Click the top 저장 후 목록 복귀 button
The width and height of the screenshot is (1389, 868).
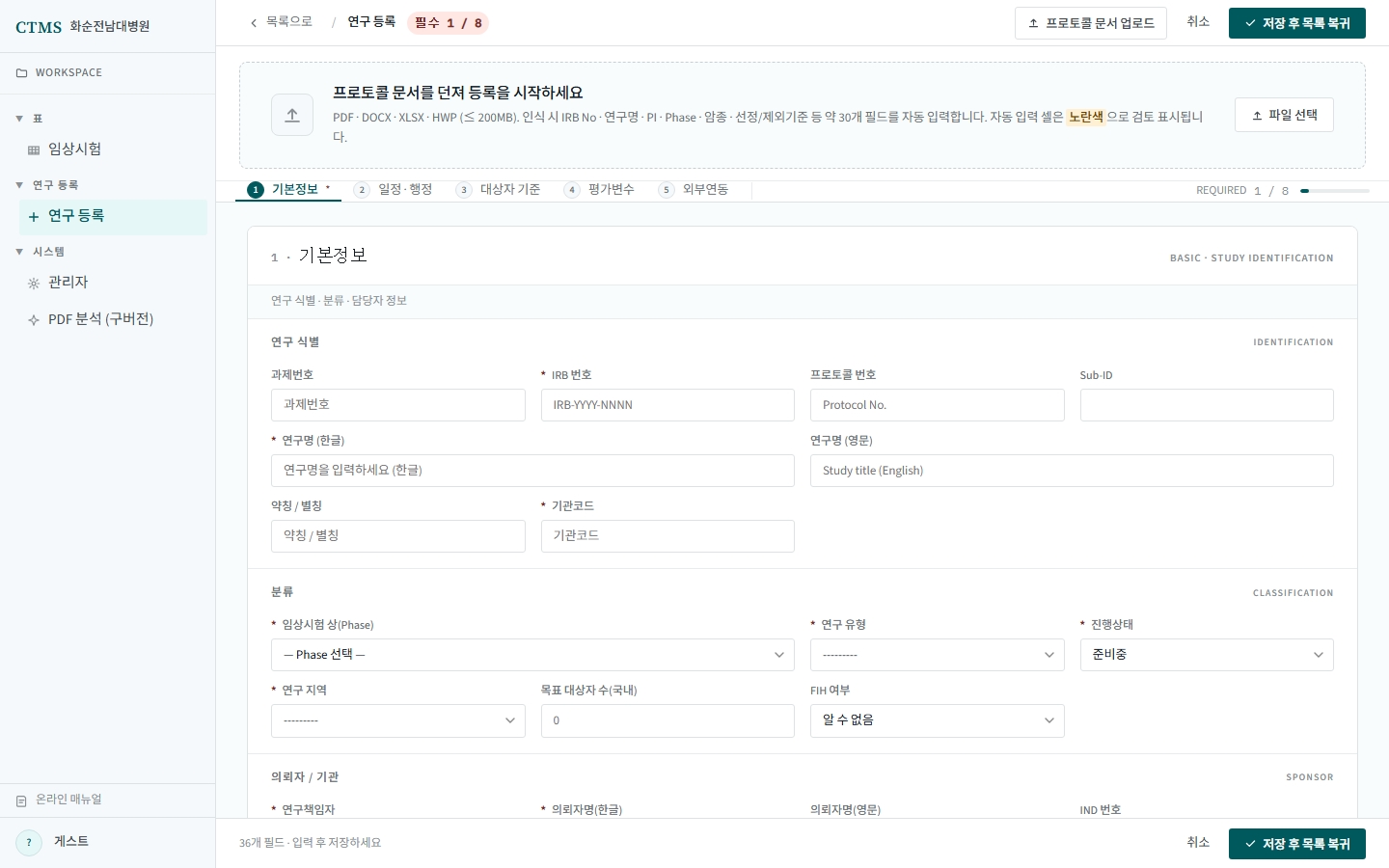tap(1297, 23)
